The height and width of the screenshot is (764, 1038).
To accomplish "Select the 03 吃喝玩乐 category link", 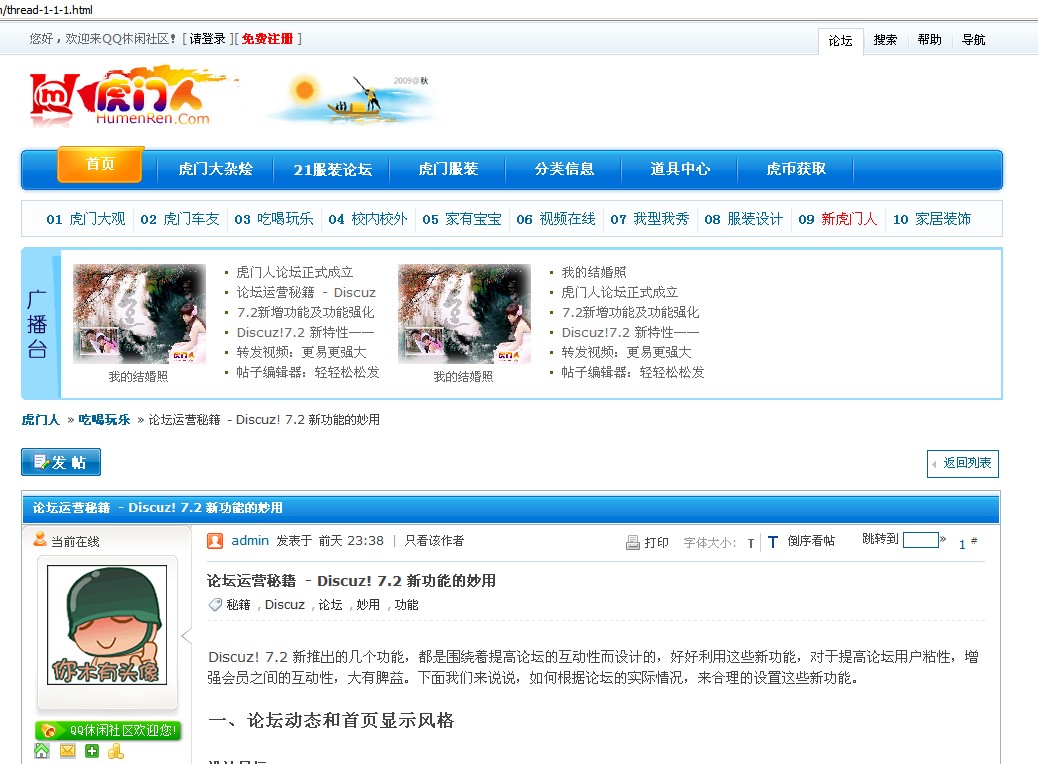I will click(274, 219).
